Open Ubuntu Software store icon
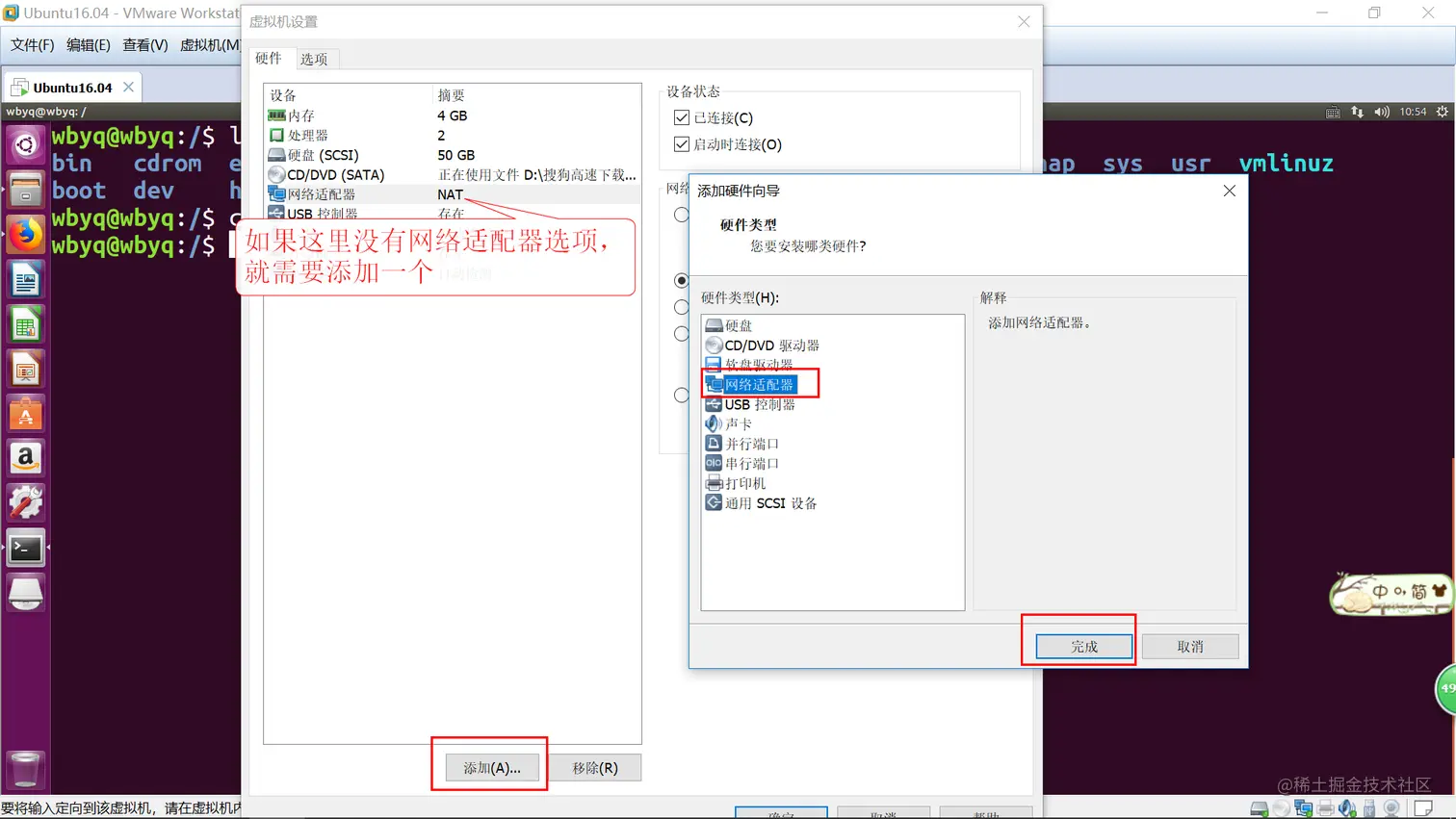This screenshot has height=819, width=1456. point(26,414)
